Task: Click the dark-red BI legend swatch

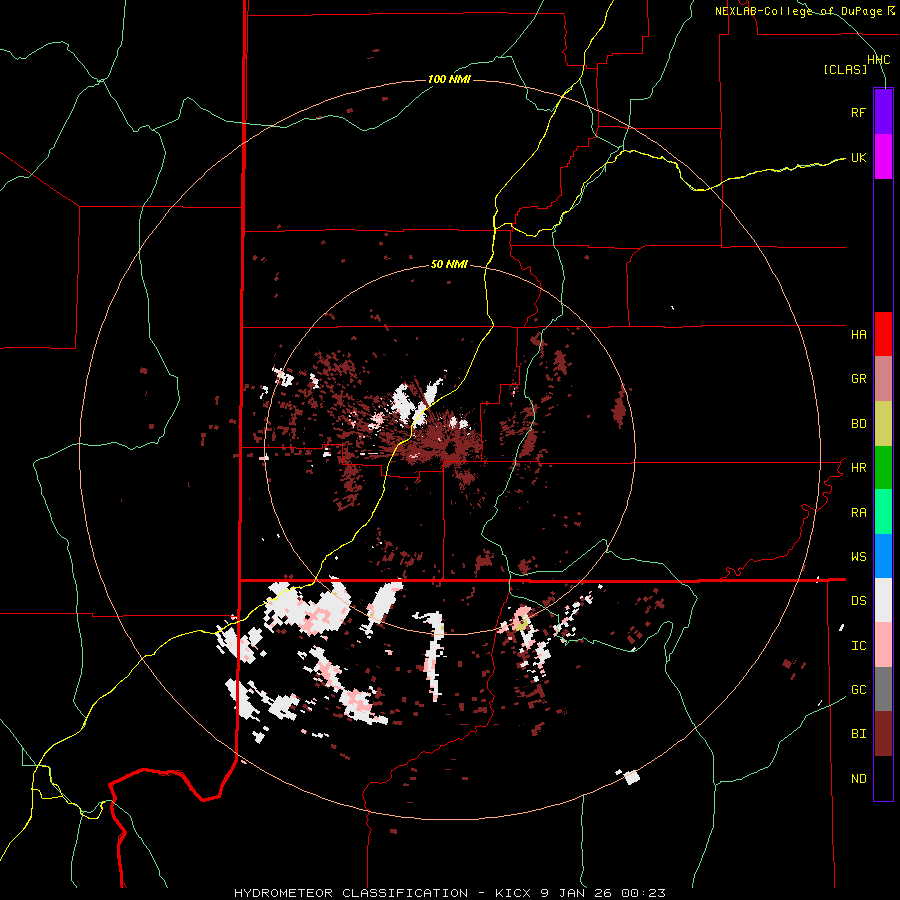Action: coord(883,734)
